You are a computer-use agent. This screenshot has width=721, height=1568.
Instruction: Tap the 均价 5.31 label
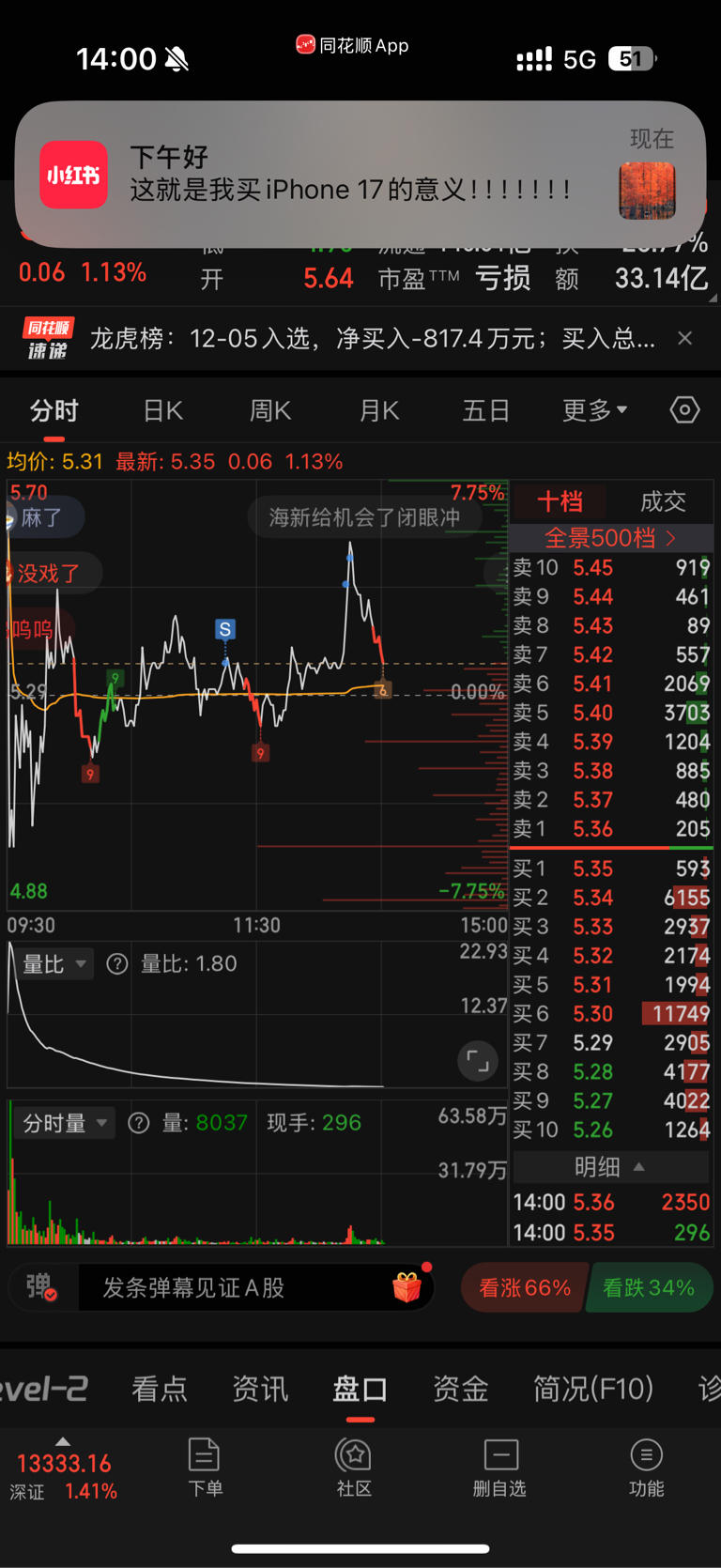54,462
